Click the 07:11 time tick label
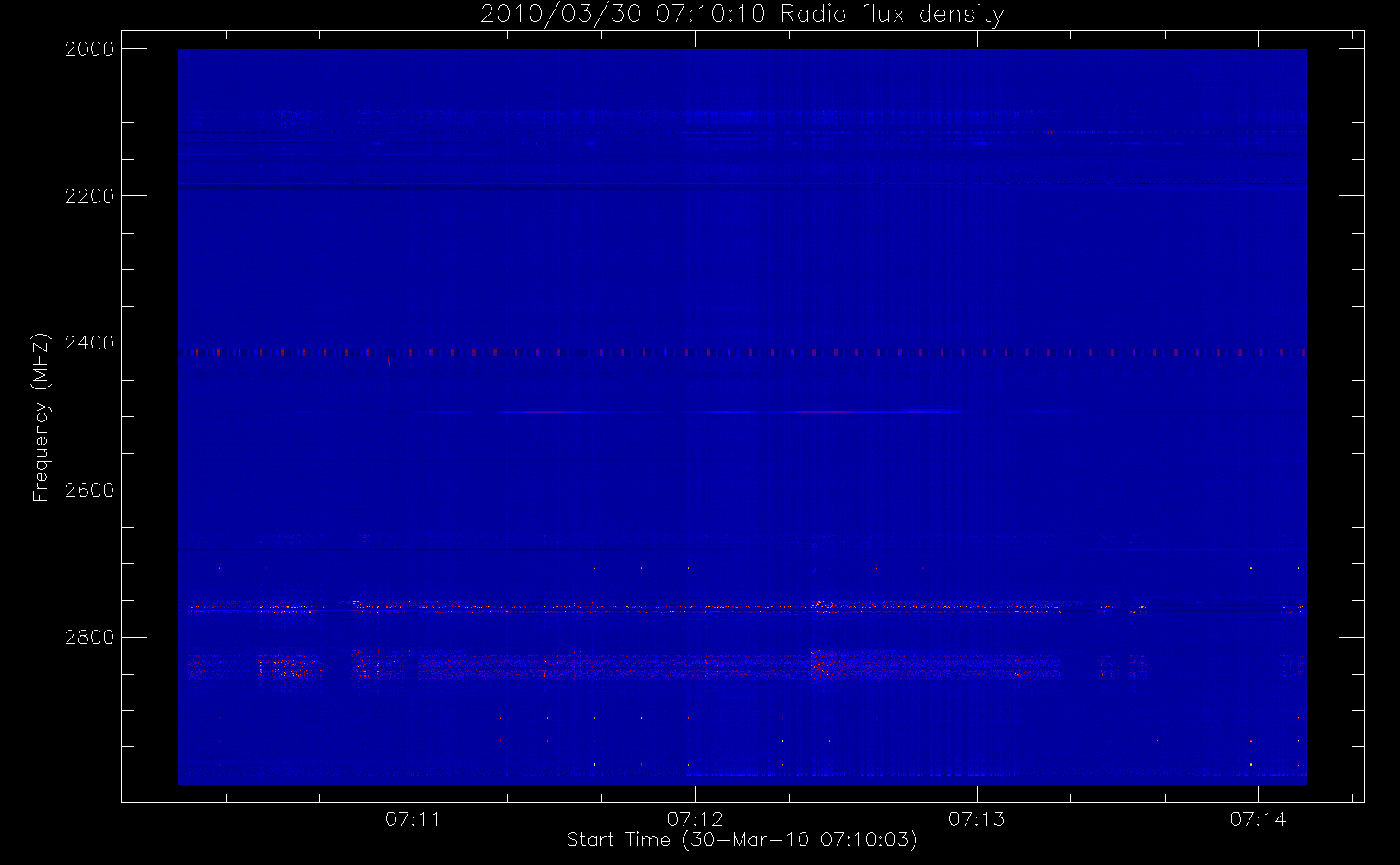The image size is (1400, 865). tap(414, 819)
